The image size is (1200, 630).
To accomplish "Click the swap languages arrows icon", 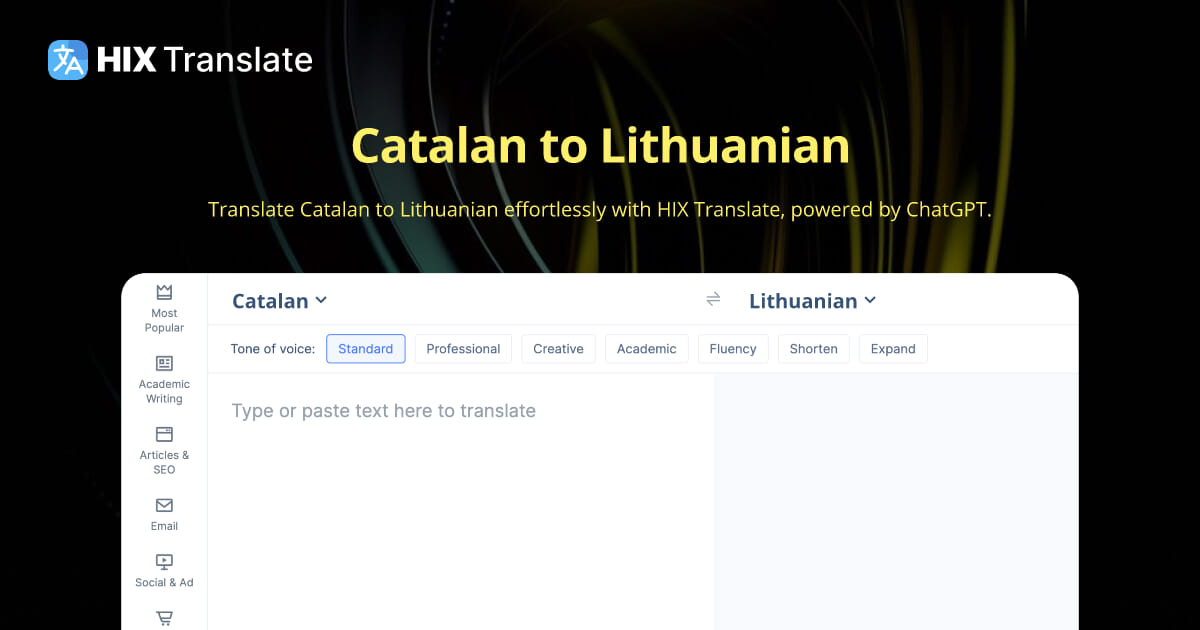I will [713, 299].
